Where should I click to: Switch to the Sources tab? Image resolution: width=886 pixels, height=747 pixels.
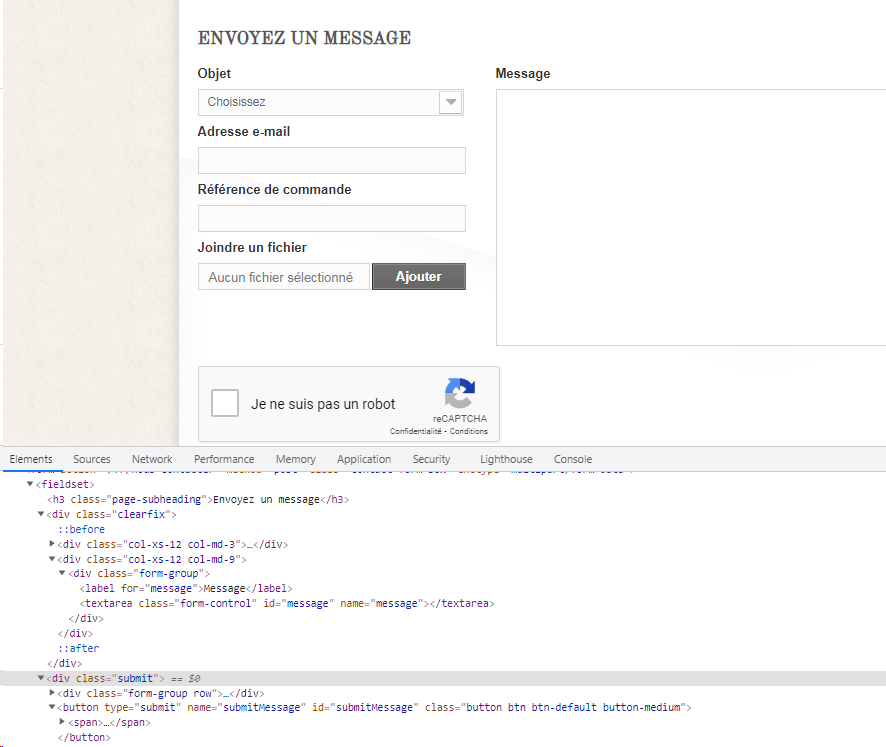pyautogui.click(x=92, y=459)
